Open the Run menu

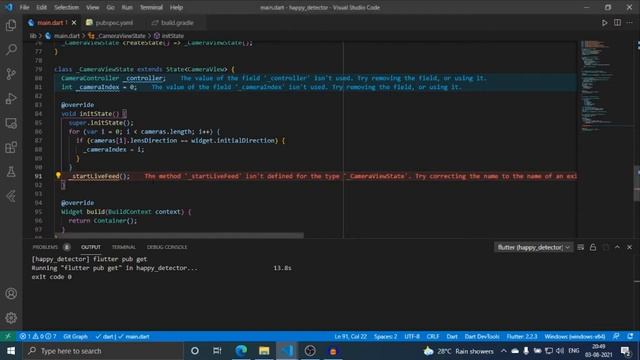(127, 7)
